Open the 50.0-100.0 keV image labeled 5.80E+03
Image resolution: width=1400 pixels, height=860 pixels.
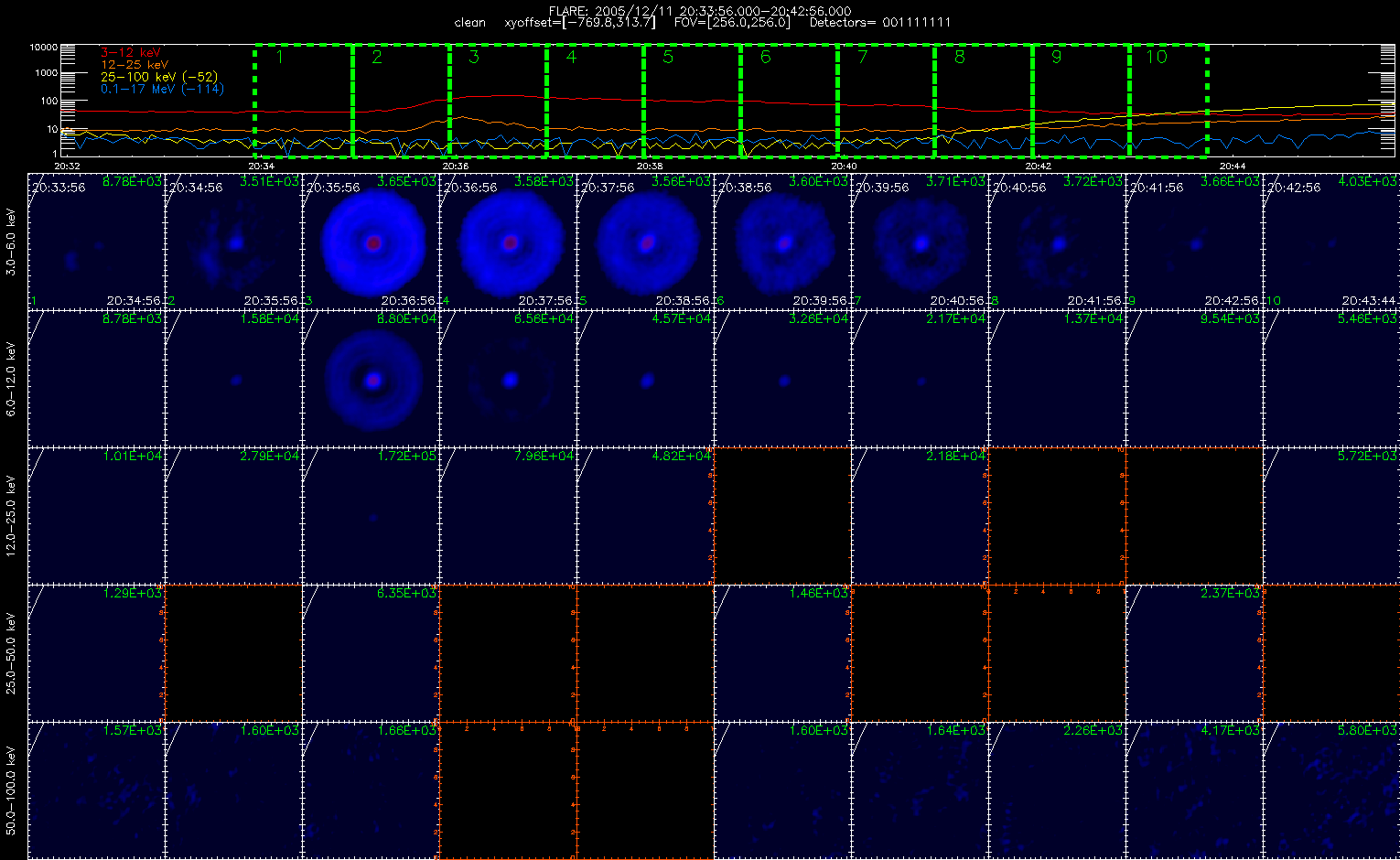[x=1331, y=790]
